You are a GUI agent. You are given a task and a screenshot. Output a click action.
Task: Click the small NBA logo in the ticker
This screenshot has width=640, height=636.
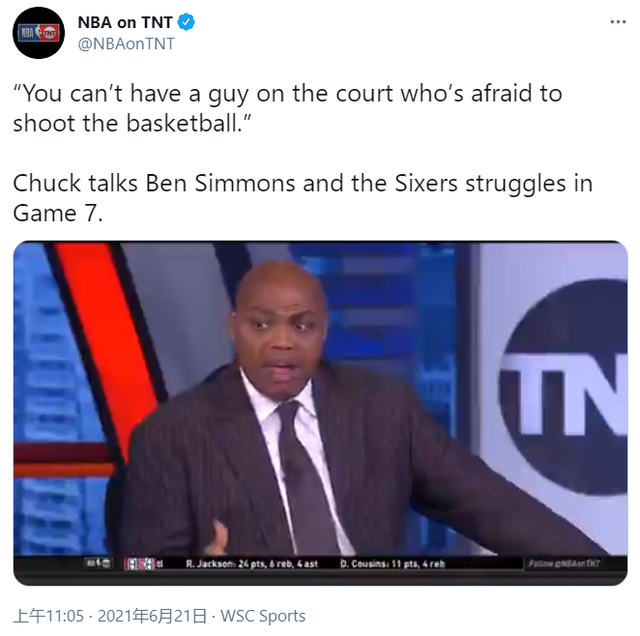98,563
